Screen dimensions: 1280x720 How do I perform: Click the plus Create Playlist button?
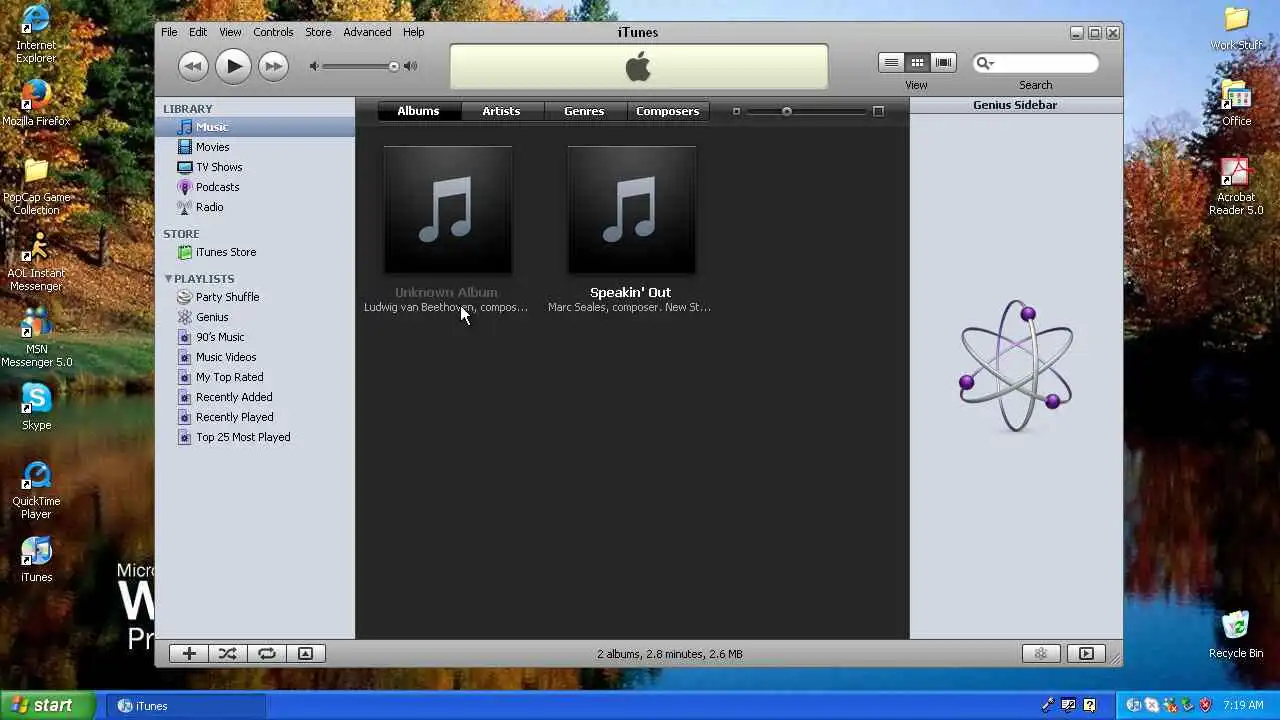[189, 654]
